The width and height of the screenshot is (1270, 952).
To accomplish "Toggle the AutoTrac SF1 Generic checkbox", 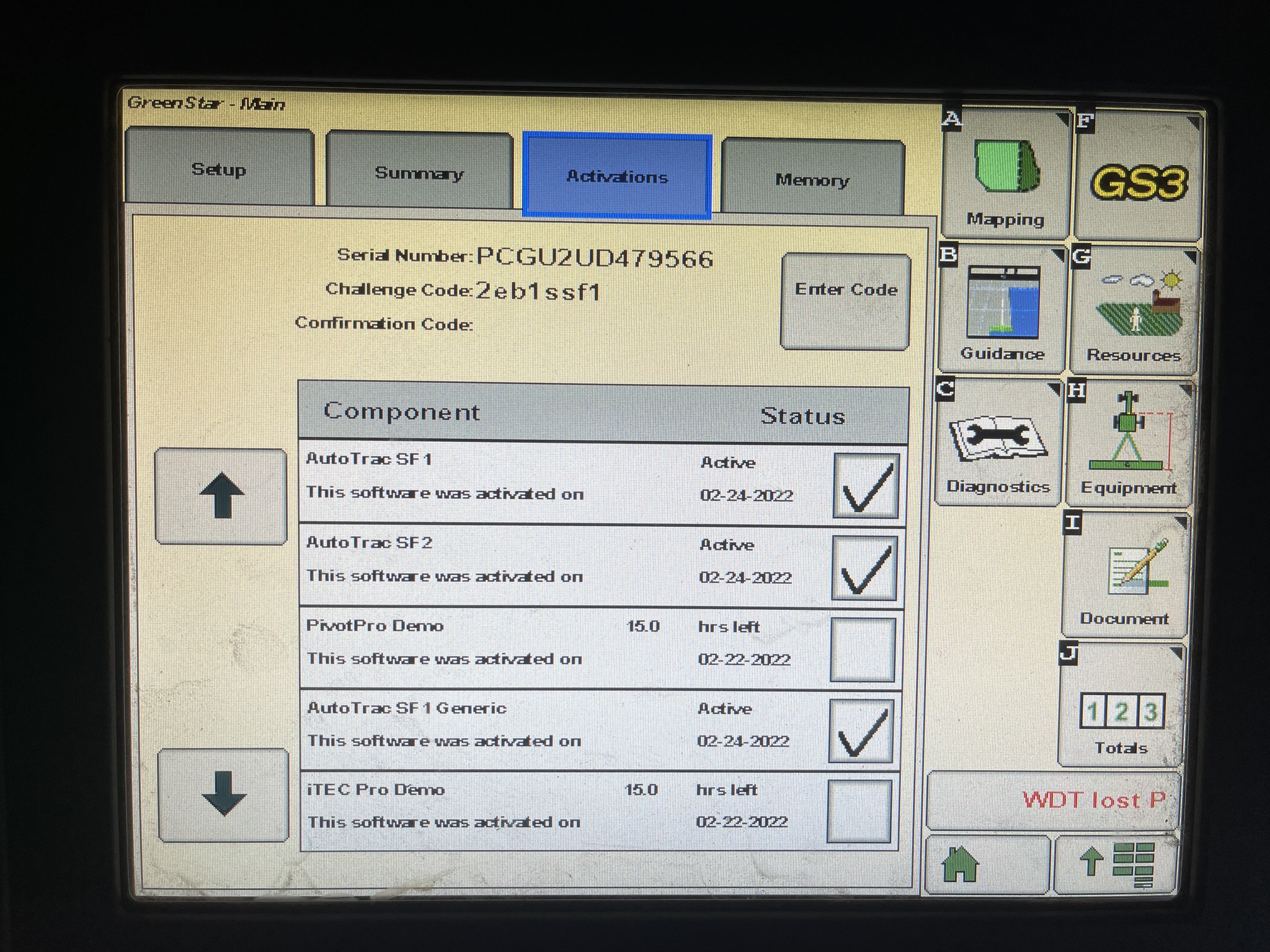I will (x=861, y=731).
